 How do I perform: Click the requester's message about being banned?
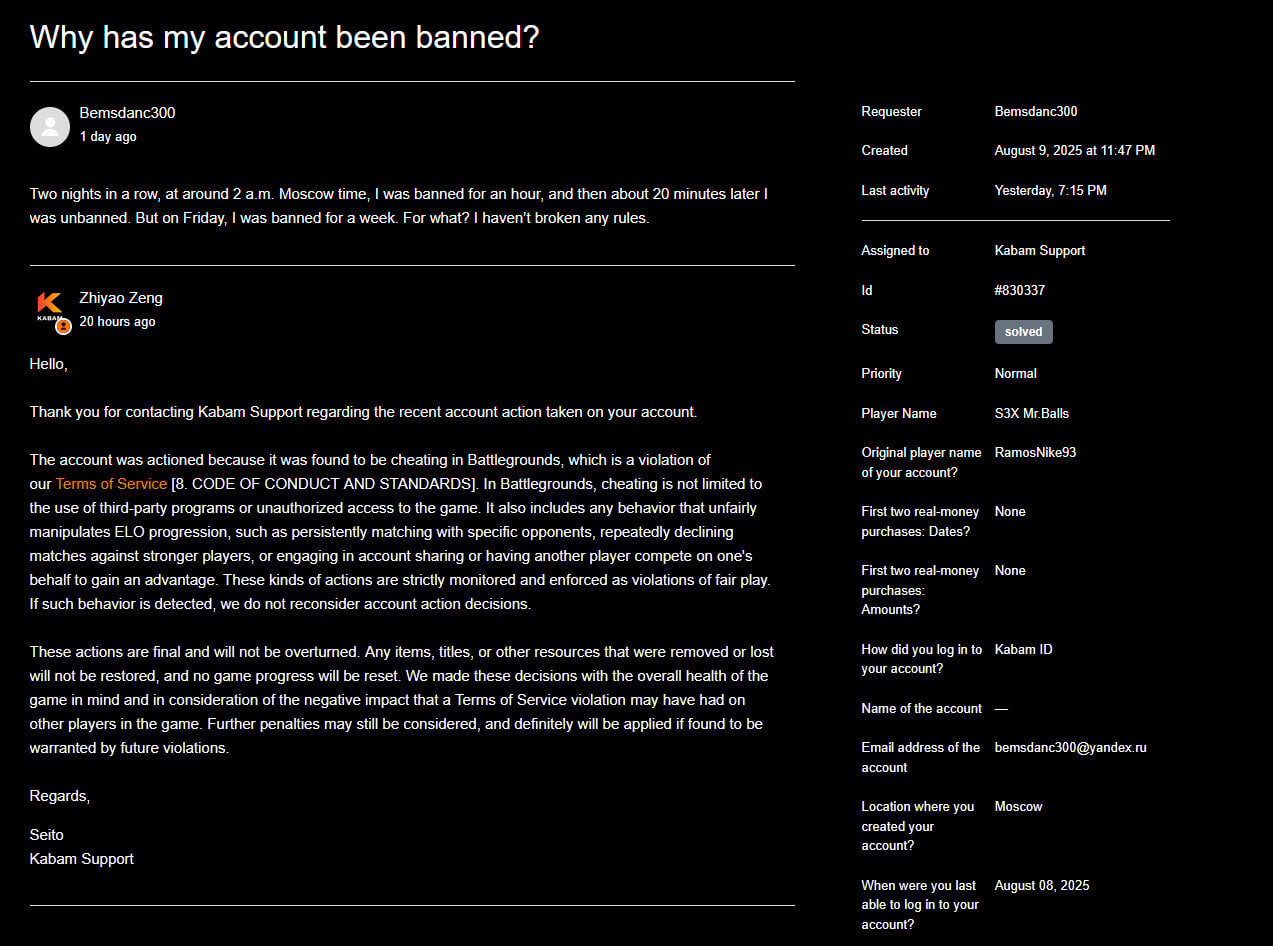click(399, 206)
